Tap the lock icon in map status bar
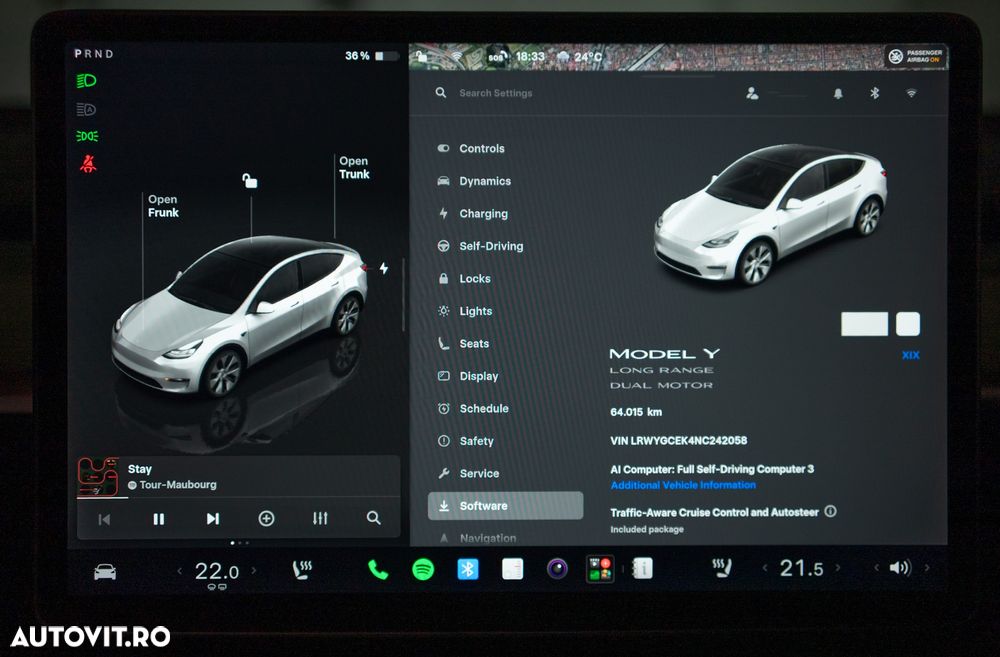Viewport: 1000px width, 657px height. (422, 56)
